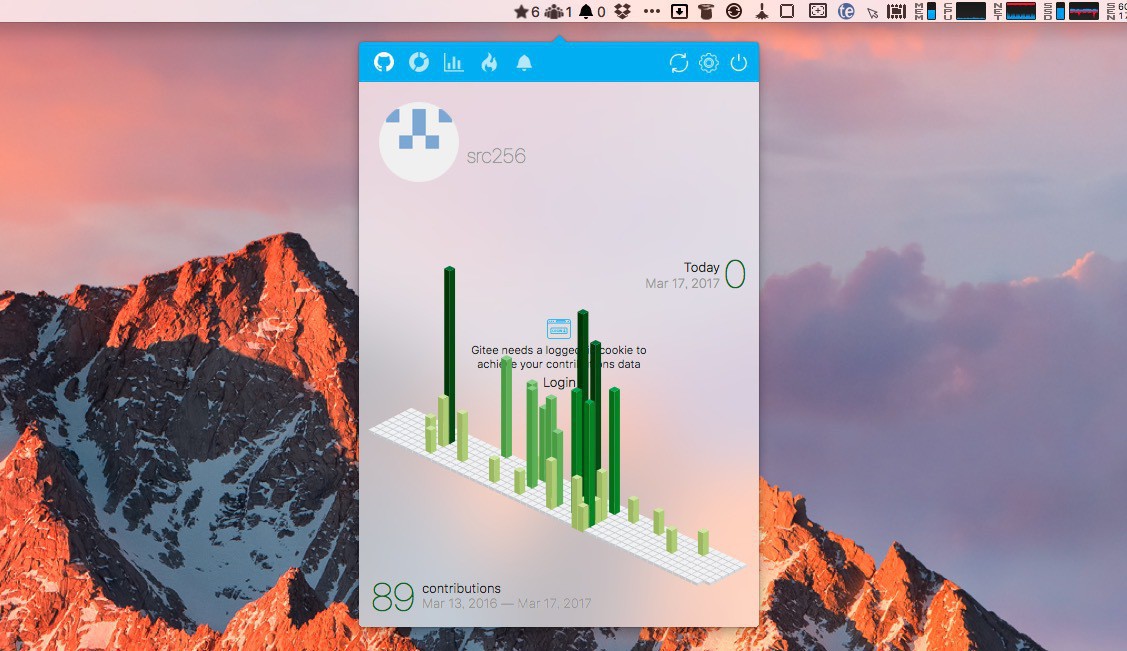
Task: Click the memory chip menu bar icon
Action: pos(896,11)
